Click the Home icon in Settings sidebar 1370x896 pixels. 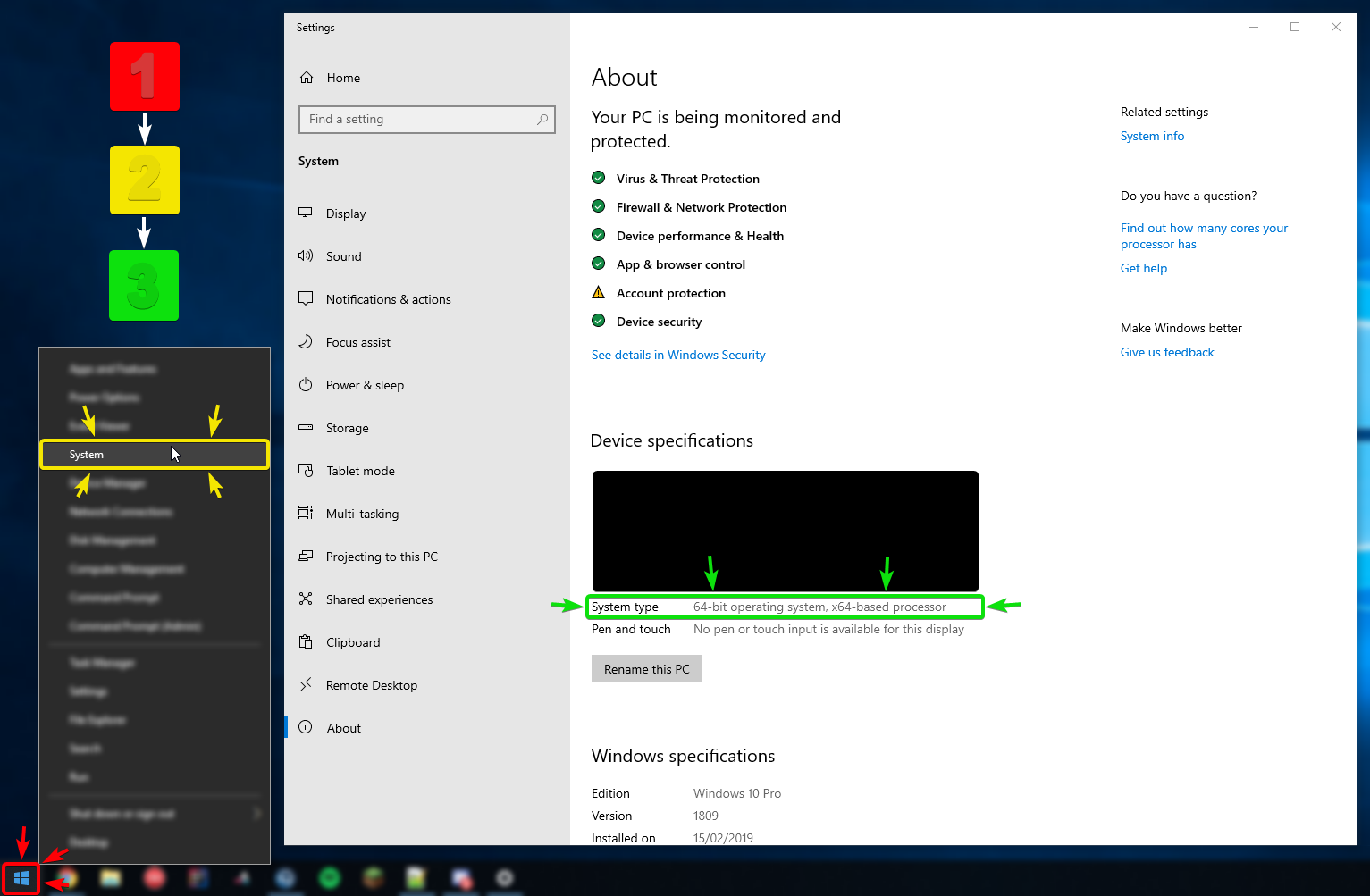(x=307, y=78)
